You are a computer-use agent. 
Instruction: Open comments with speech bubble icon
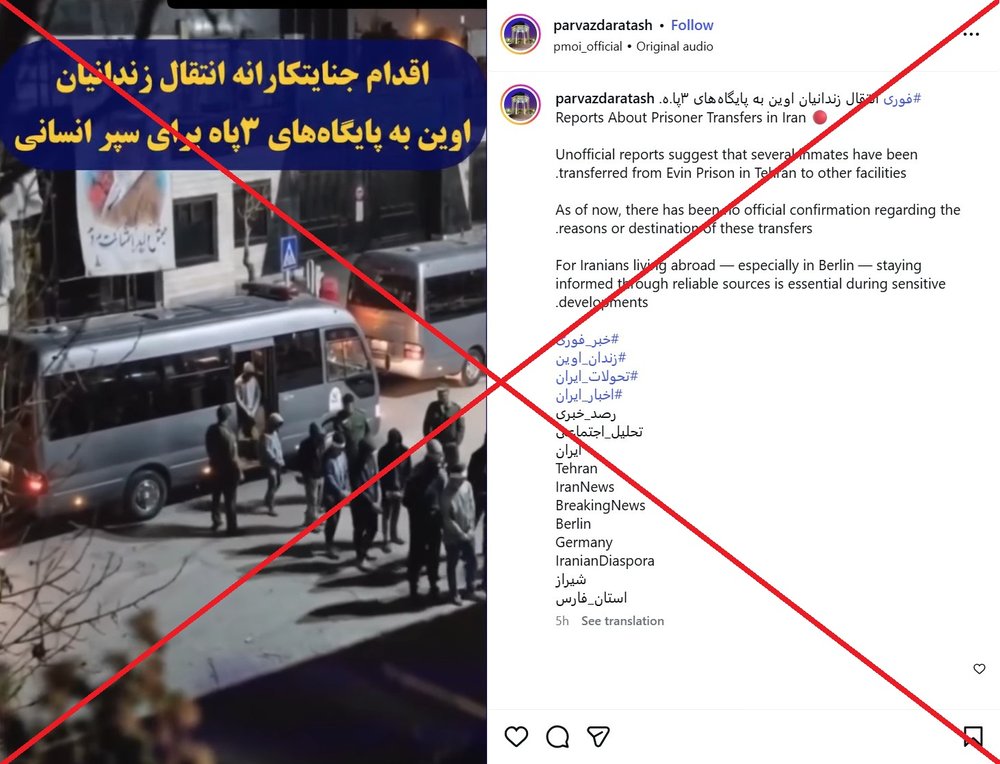[557, 737]
